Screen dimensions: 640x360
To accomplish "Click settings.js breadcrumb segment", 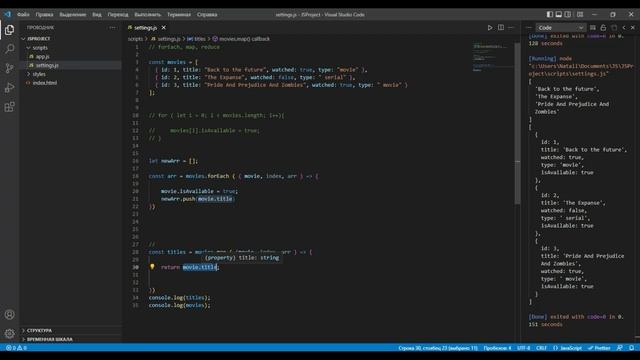I will pyautogui.click(x=166, y=39).
